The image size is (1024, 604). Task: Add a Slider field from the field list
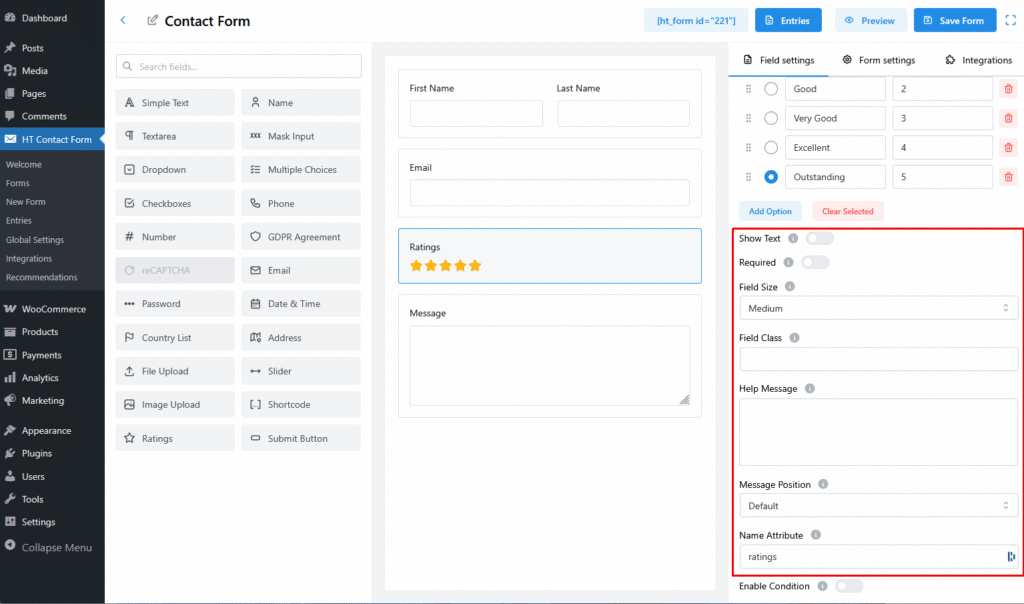(x=301, y=371)
